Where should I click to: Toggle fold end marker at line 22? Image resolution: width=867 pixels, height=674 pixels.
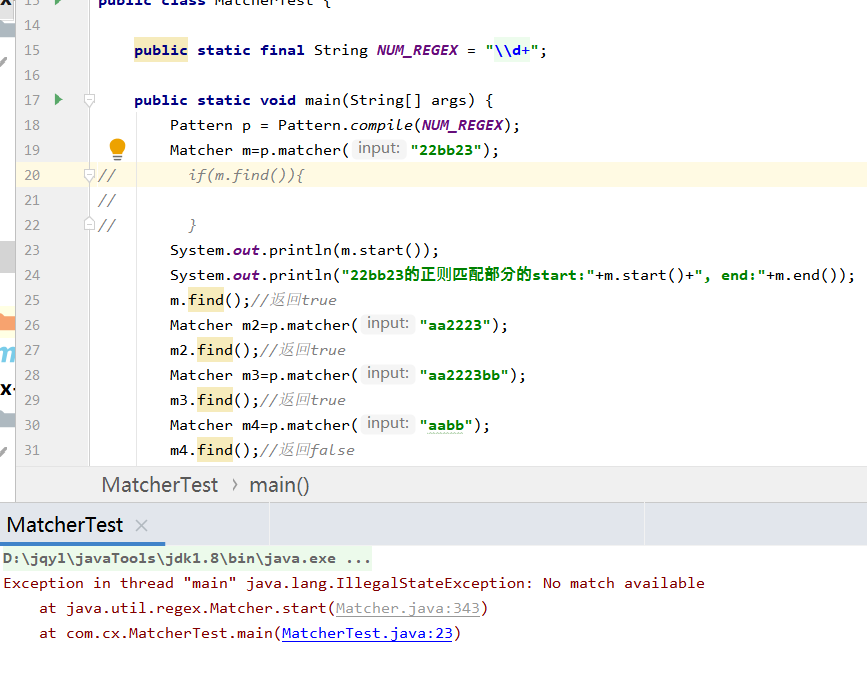coord(89,224)
